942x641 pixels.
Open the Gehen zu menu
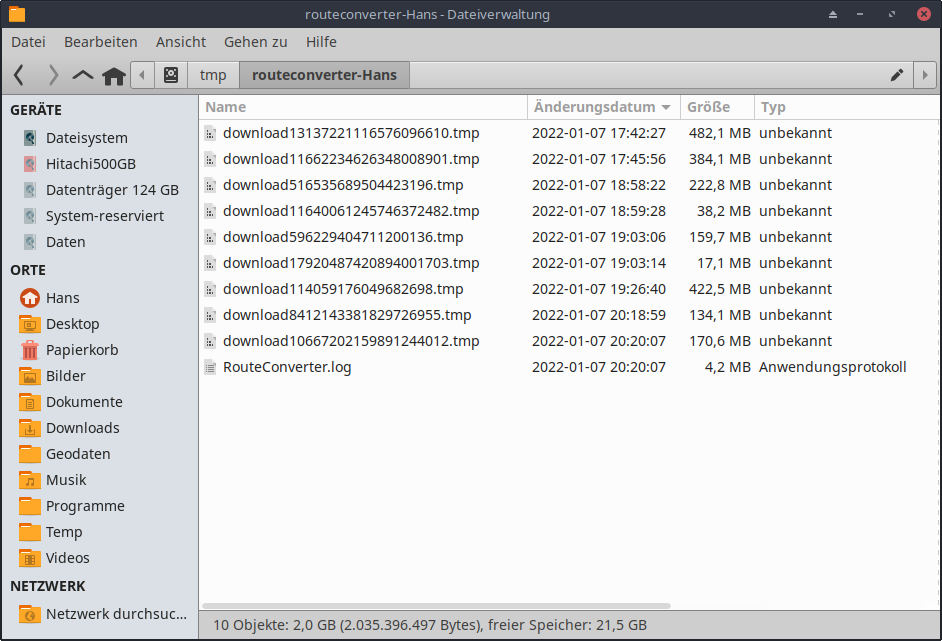pos(255,42)
